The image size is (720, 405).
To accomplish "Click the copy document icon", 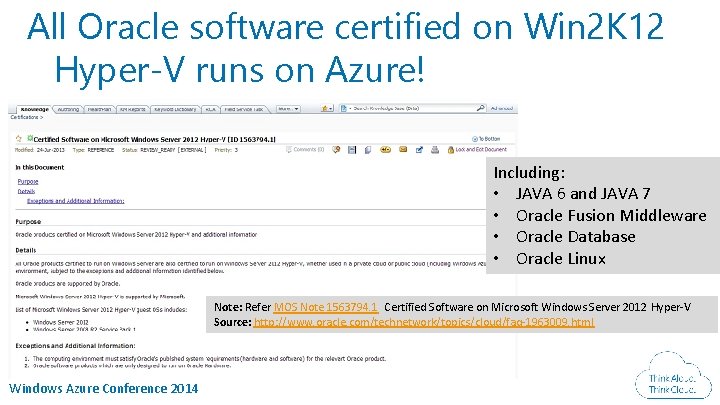I will click(368, 150).
